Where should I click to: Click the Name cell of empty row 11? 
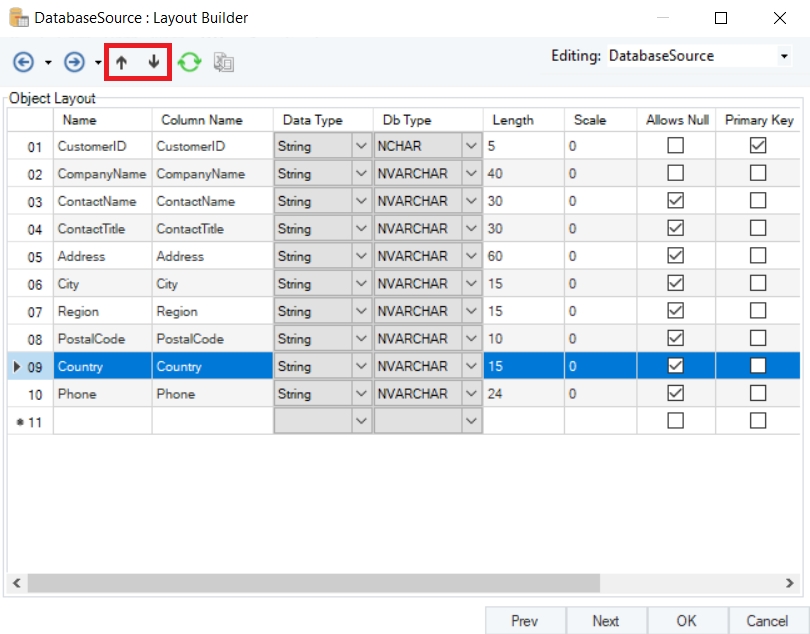click(x=102, y=422)
